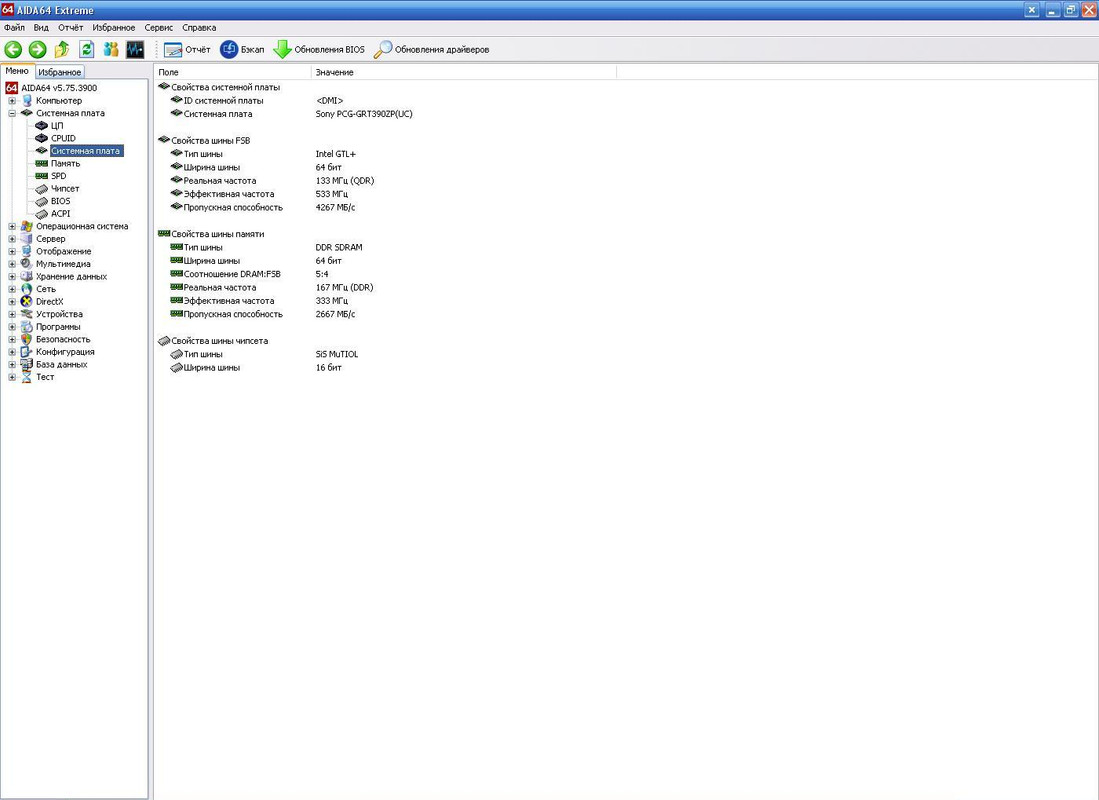Click the Операционная система Windows icon

27,226
